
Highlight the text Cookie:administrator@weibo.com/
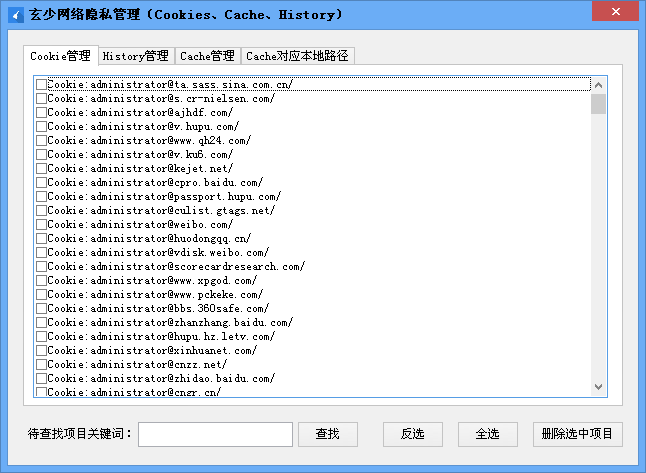140,225
